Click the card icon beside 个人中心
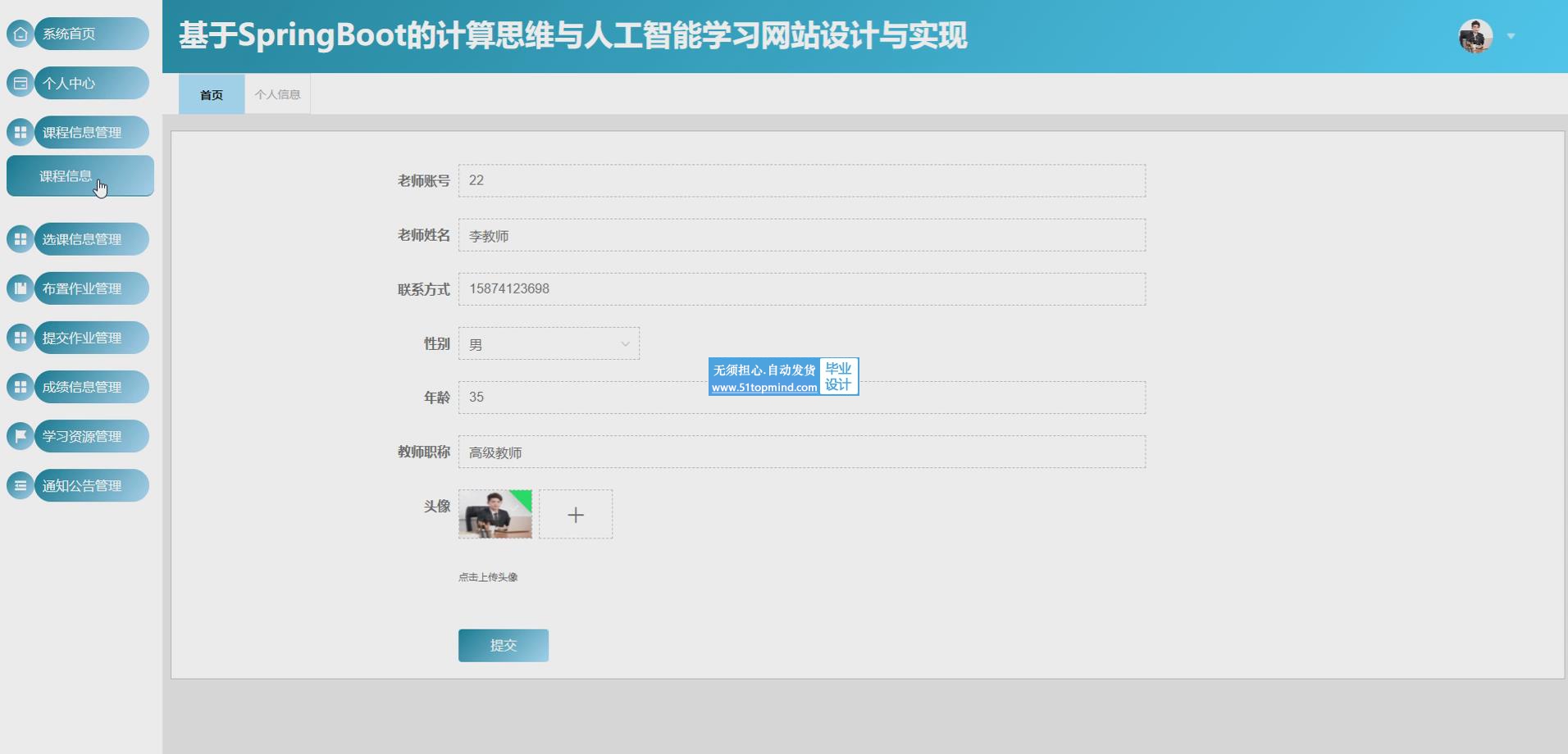Image resolution: width=1568 pixels, height=754 pixels. (x=21, y=83)
